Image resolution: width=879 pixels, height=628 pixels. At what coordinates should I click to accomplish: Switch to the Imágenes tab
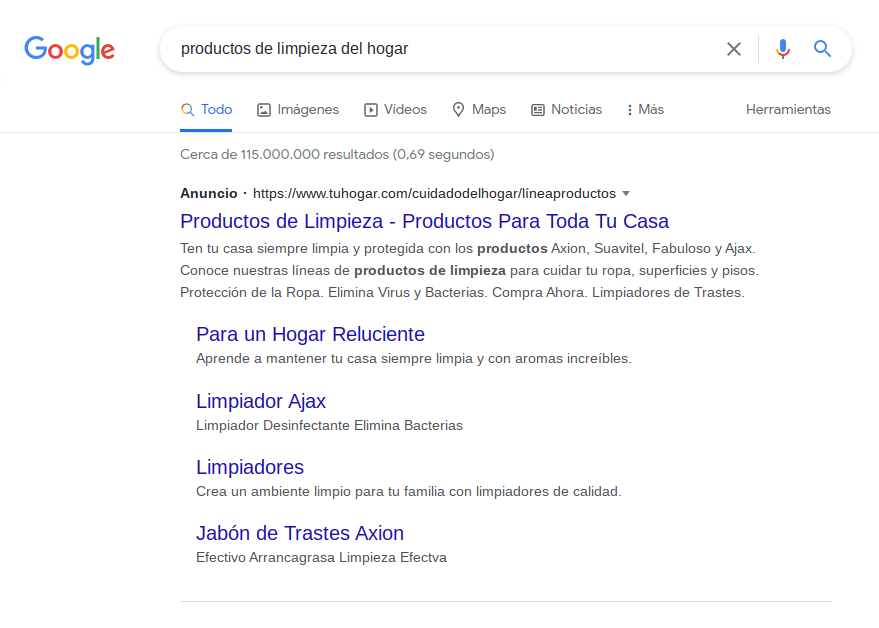298,109
